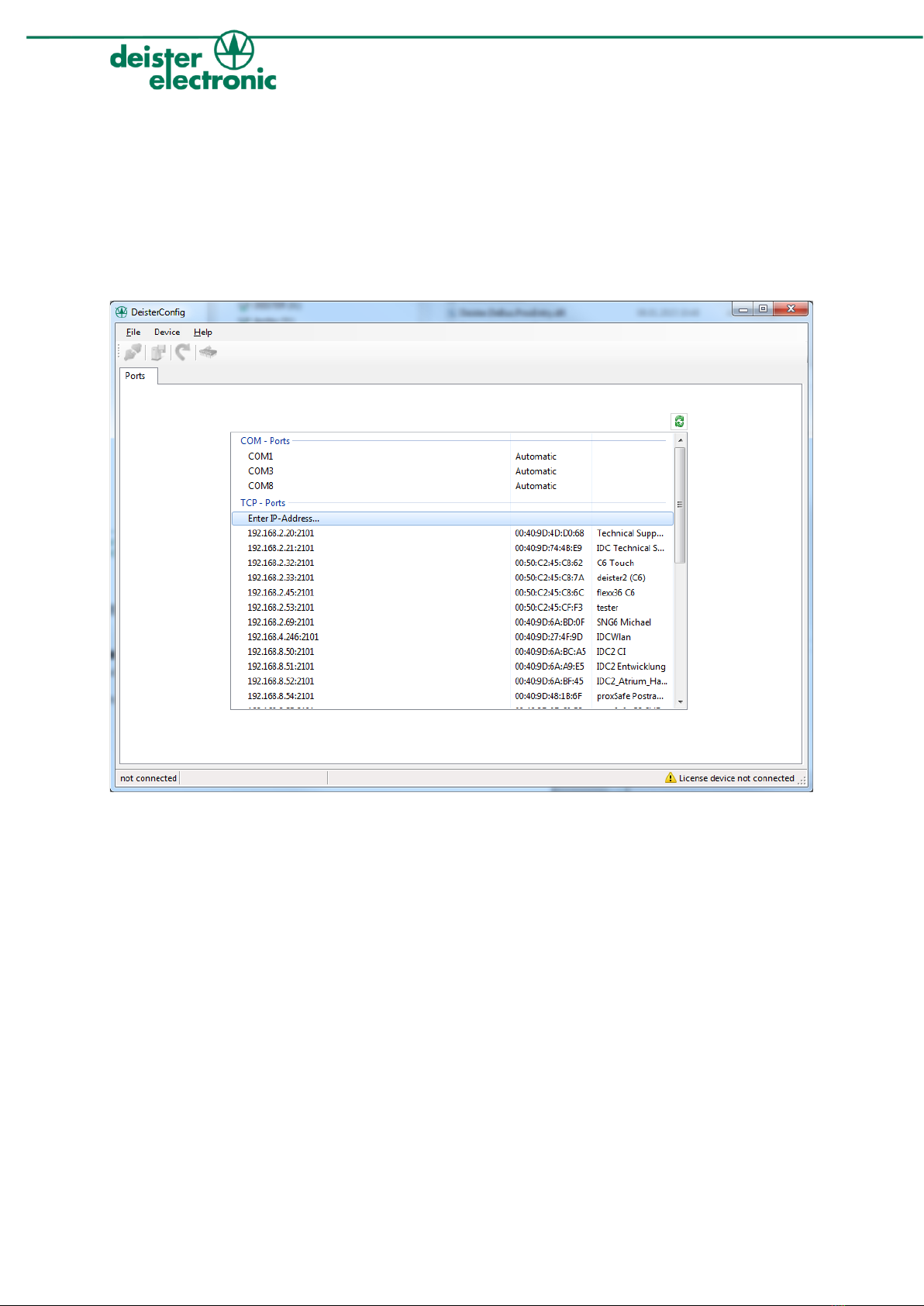
Task: Select the Ports tab
Action: [136, 376]
